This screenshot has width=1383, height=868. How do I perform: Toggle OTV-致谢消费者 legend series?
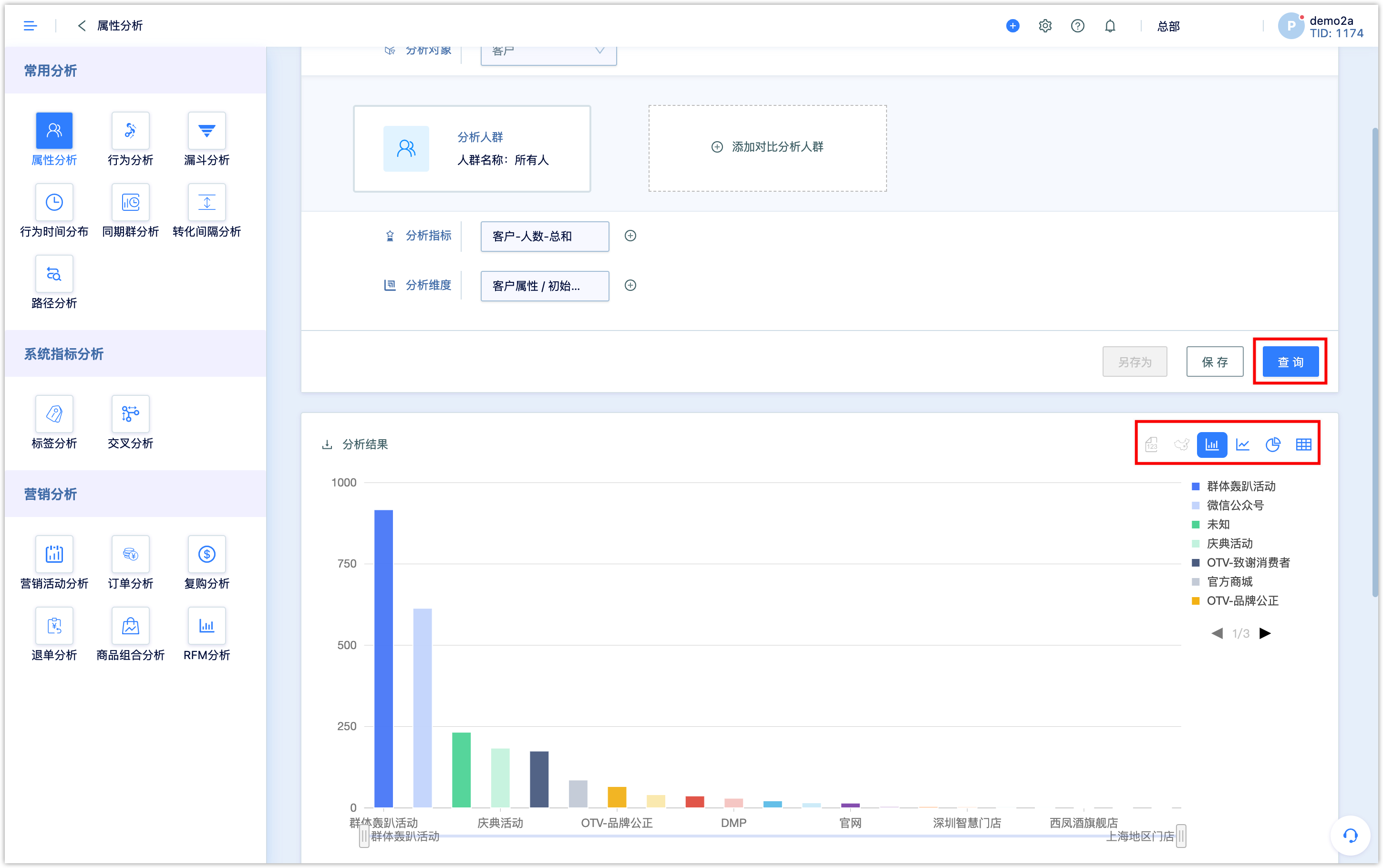tap(1241, 563)
